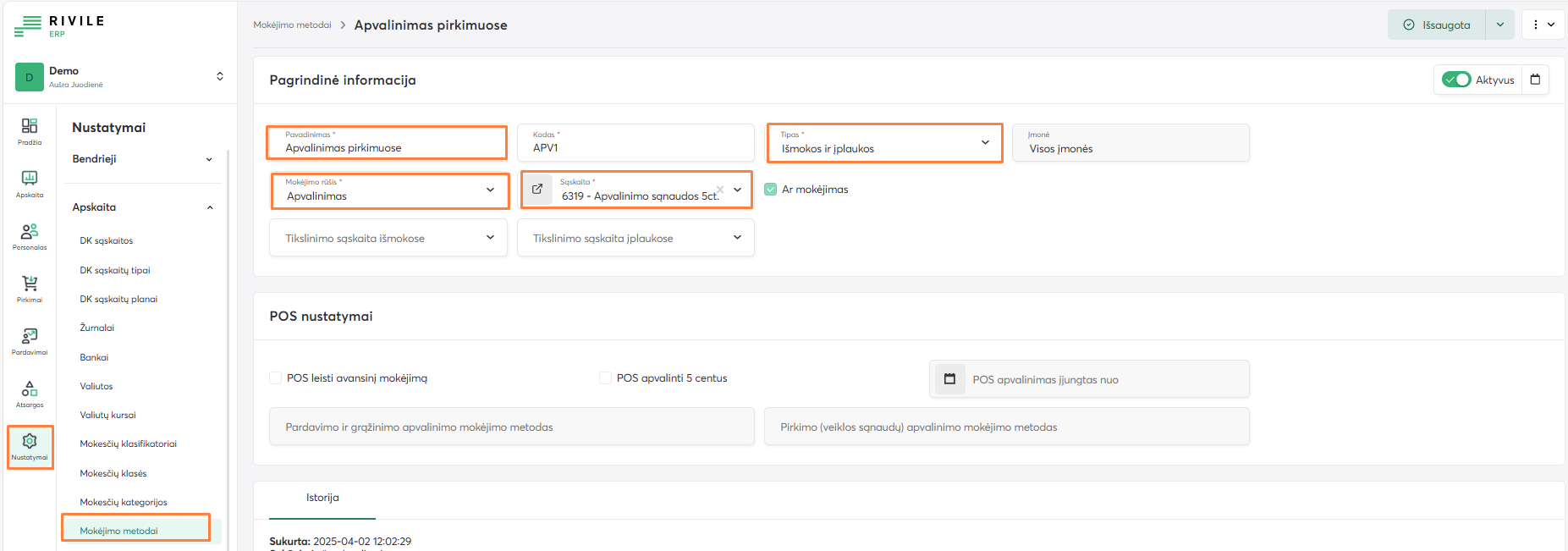Open the Tipas dropdown
This screenshot has height=551, width=1568.
tap(884, 143)
